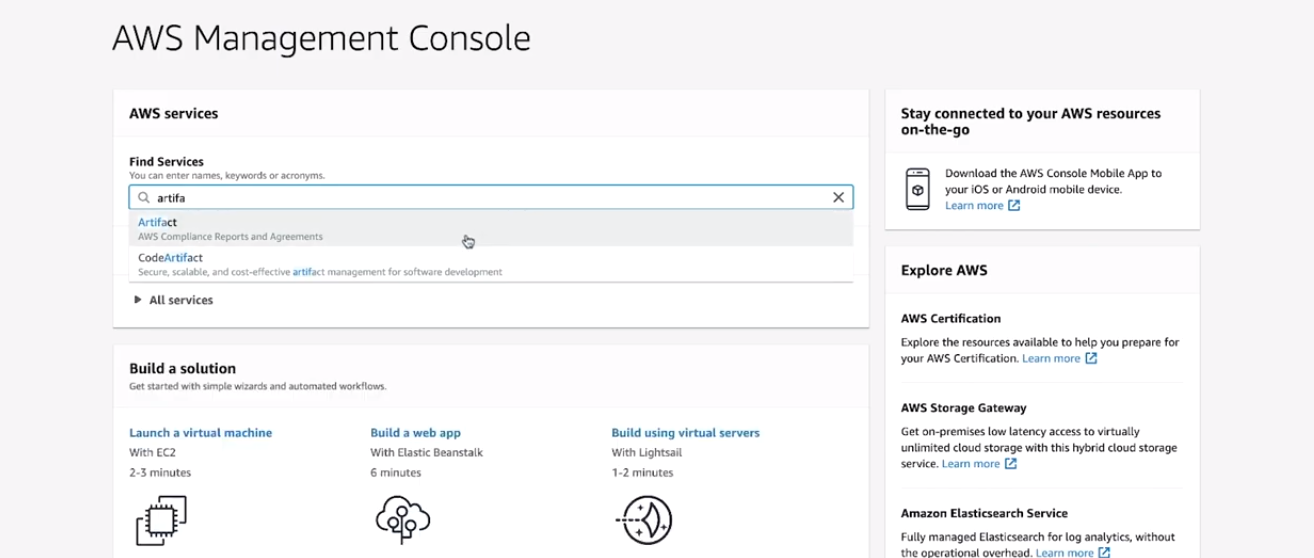Open external link icon beside mobile app Learn more

click(x=1014, y=206)
